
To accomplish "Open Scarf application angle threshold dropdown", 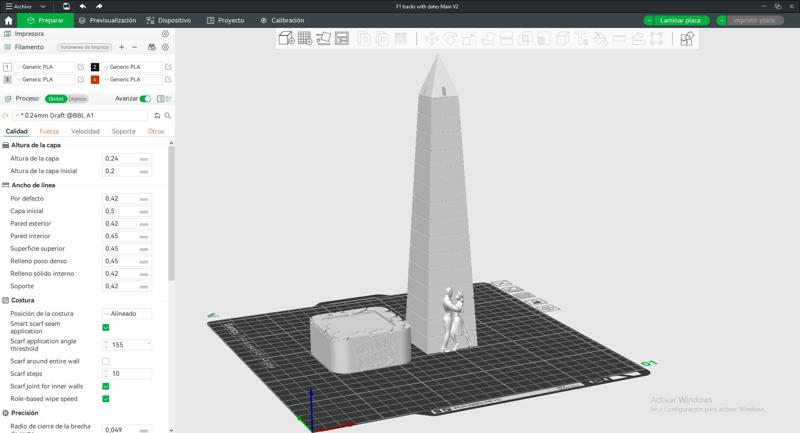I will 127,345.
